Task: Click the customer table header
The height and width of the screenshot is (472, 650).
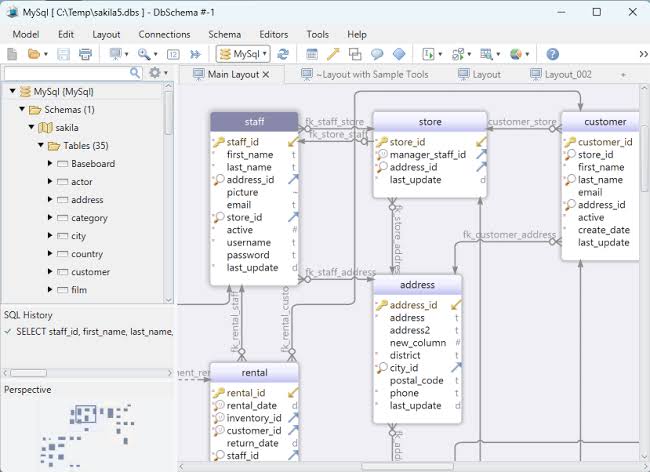Action: (600, 122)
